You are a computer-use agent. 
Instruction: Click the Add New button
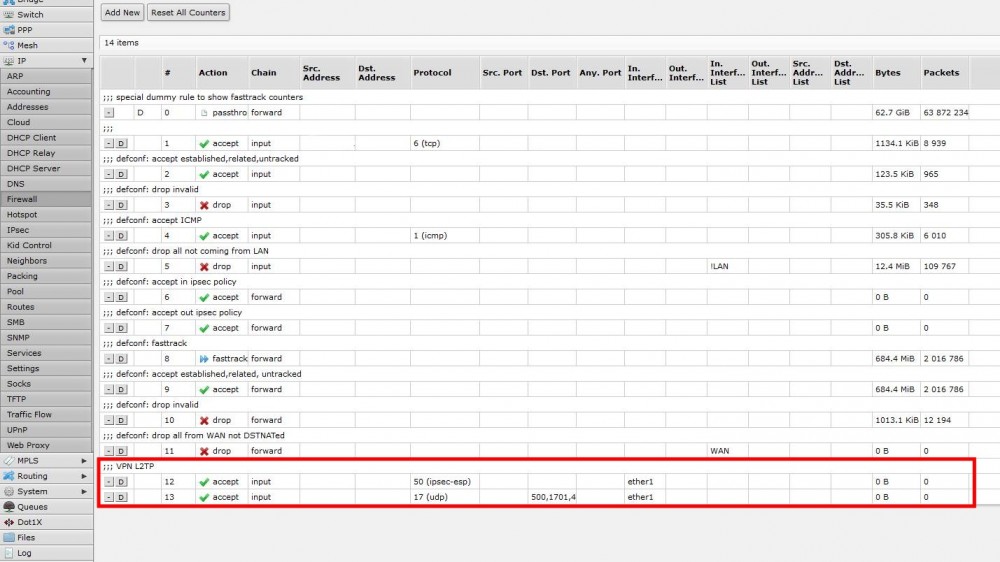tap(122, 13)
